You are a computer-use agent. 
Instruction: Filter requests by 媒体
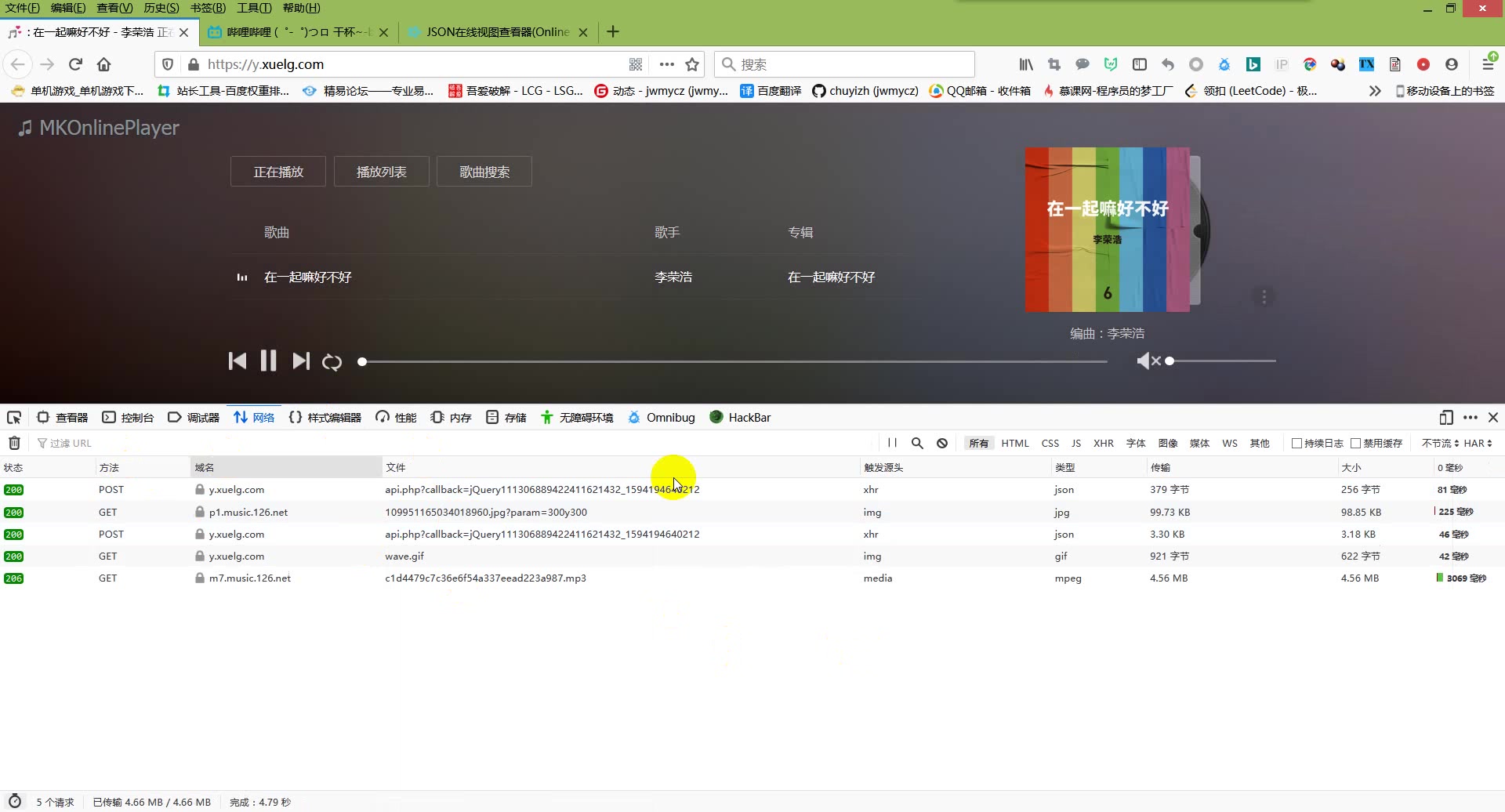1199,443
